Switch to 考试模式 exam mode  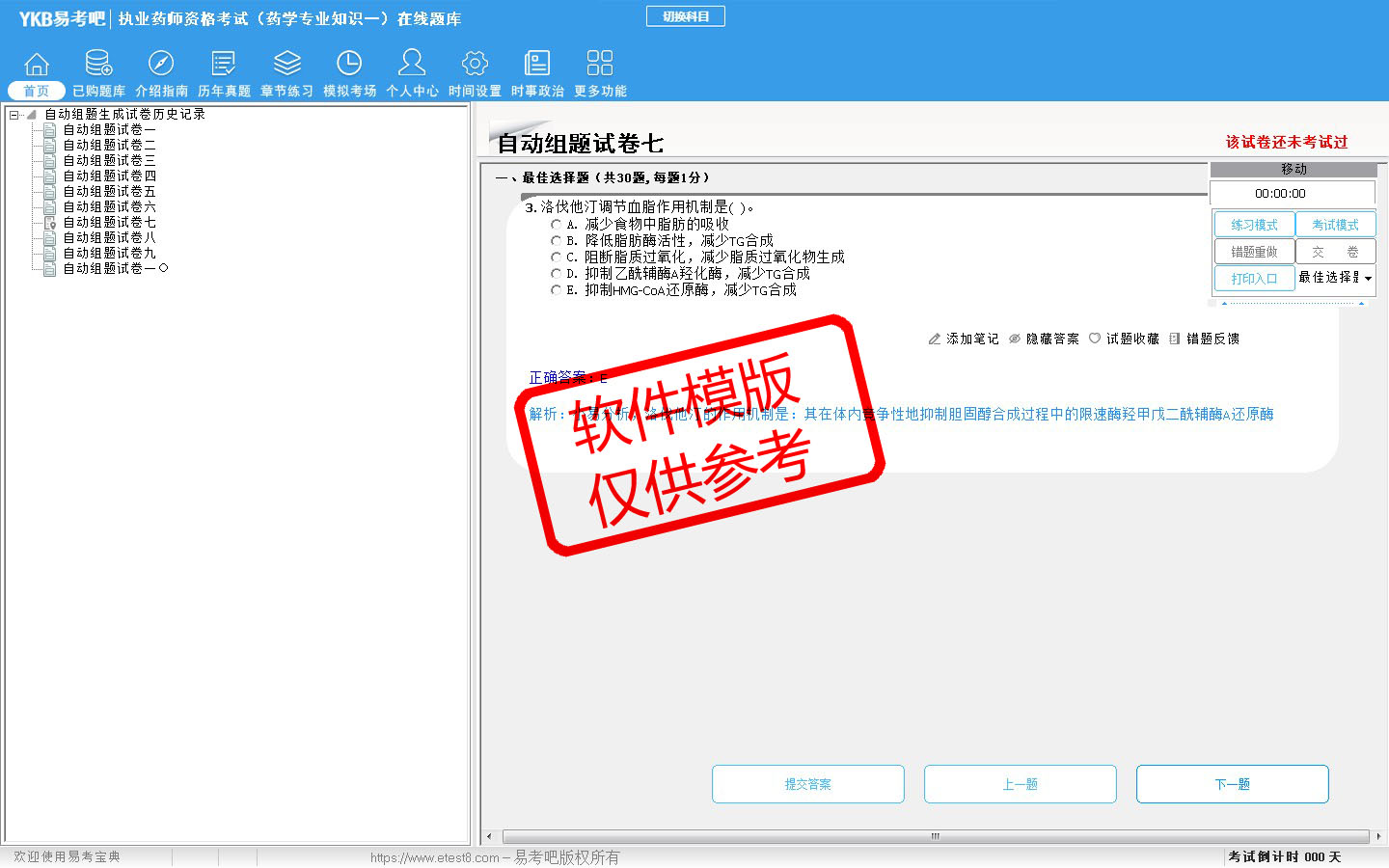coord(1335,225)
